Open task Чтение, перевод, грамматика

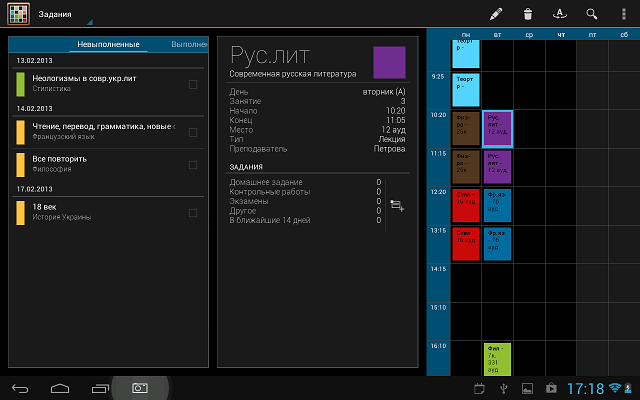108,132
